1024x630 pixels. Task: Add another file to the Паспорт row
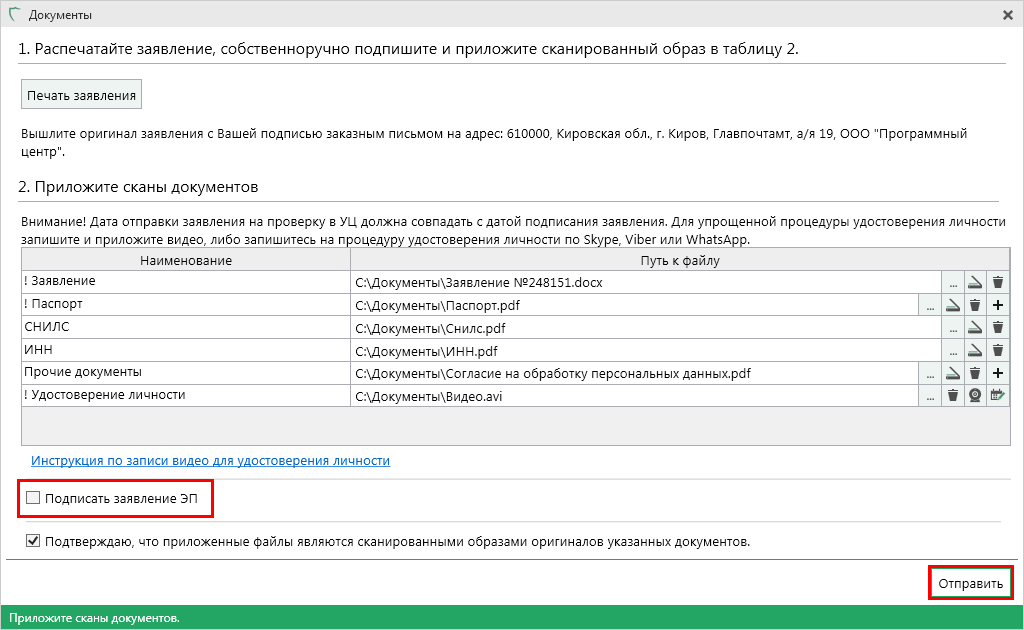pyautogui.click(x=997, y=305)
